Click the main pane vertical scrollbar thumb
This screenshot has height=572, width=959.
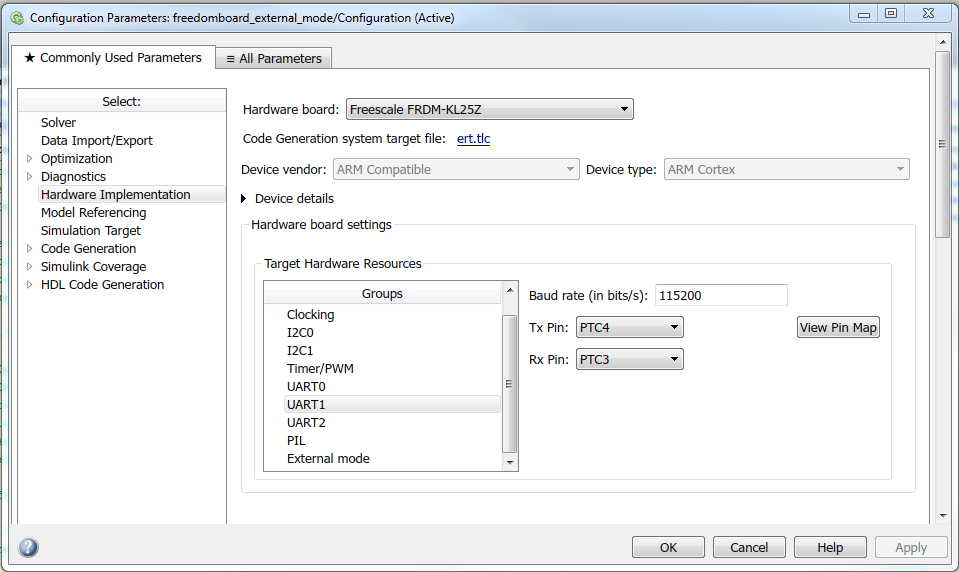[x=942, y=144]
